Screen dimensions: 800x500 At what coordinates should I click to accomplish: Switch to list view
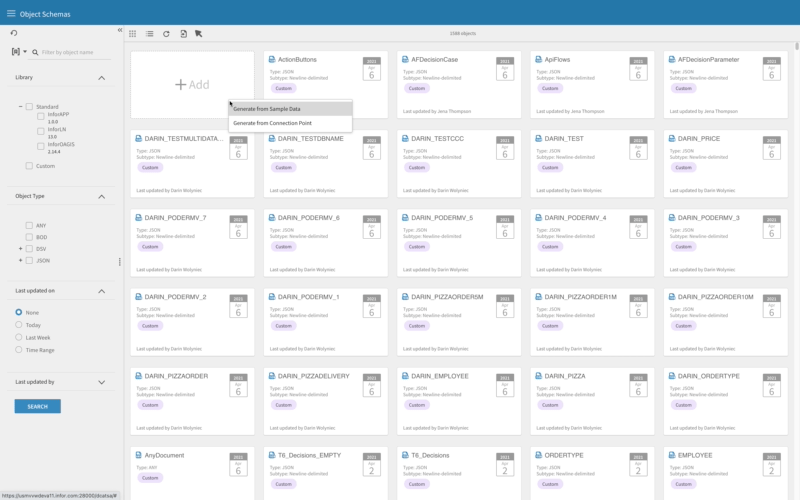[149, 33]
